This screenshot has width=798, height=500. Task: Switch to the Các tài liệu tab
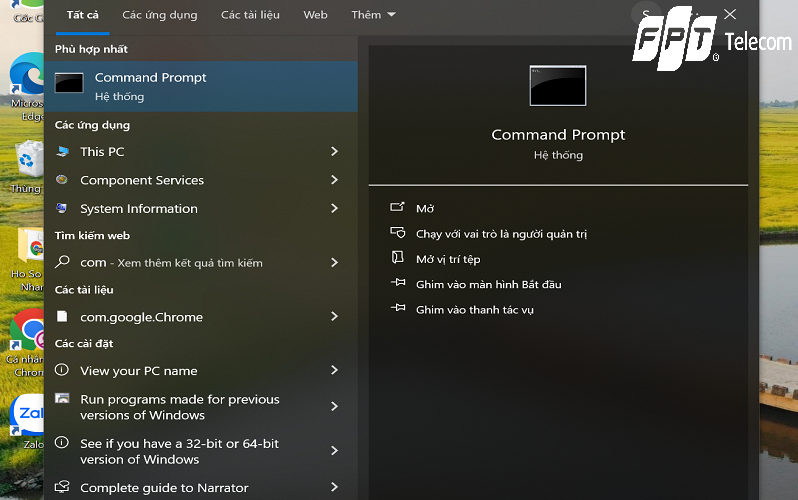point(250,15)
